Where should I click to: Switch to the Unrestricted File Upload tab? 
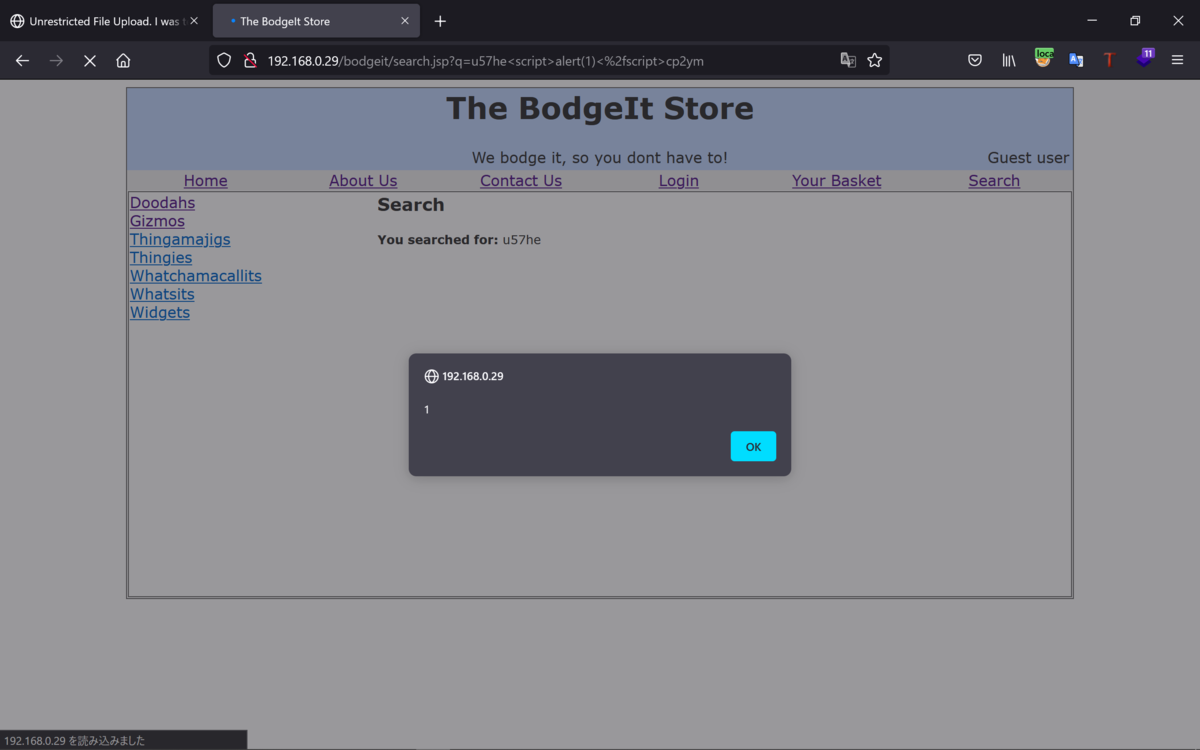click(x=105, y=21)
